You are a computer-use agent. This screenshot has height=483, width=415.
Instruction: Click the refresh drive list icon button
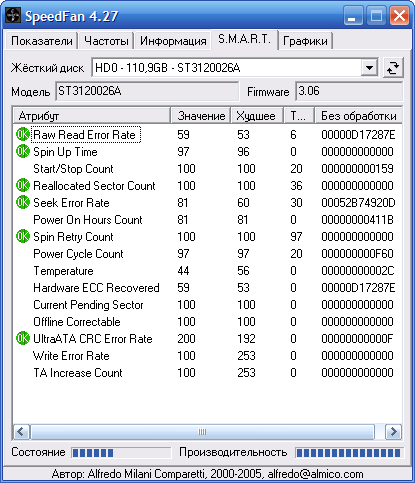pyautogui.click(x=393, y=68)
